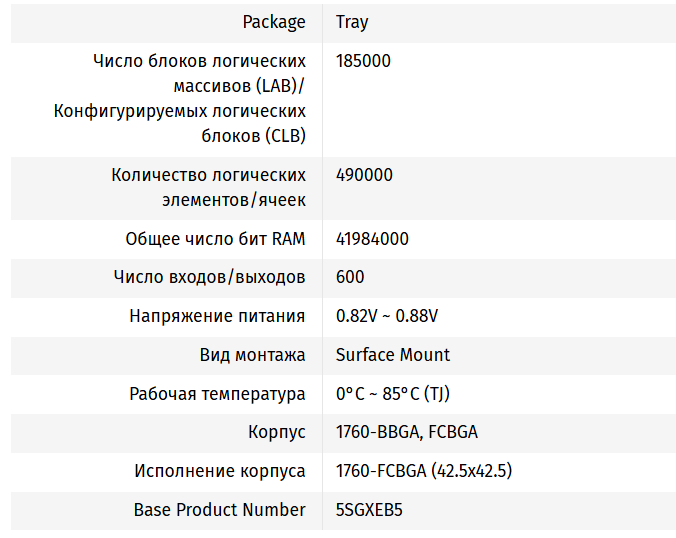Select the 490000 logic elements value
The image size is (676, 538).
click(364, 175)
